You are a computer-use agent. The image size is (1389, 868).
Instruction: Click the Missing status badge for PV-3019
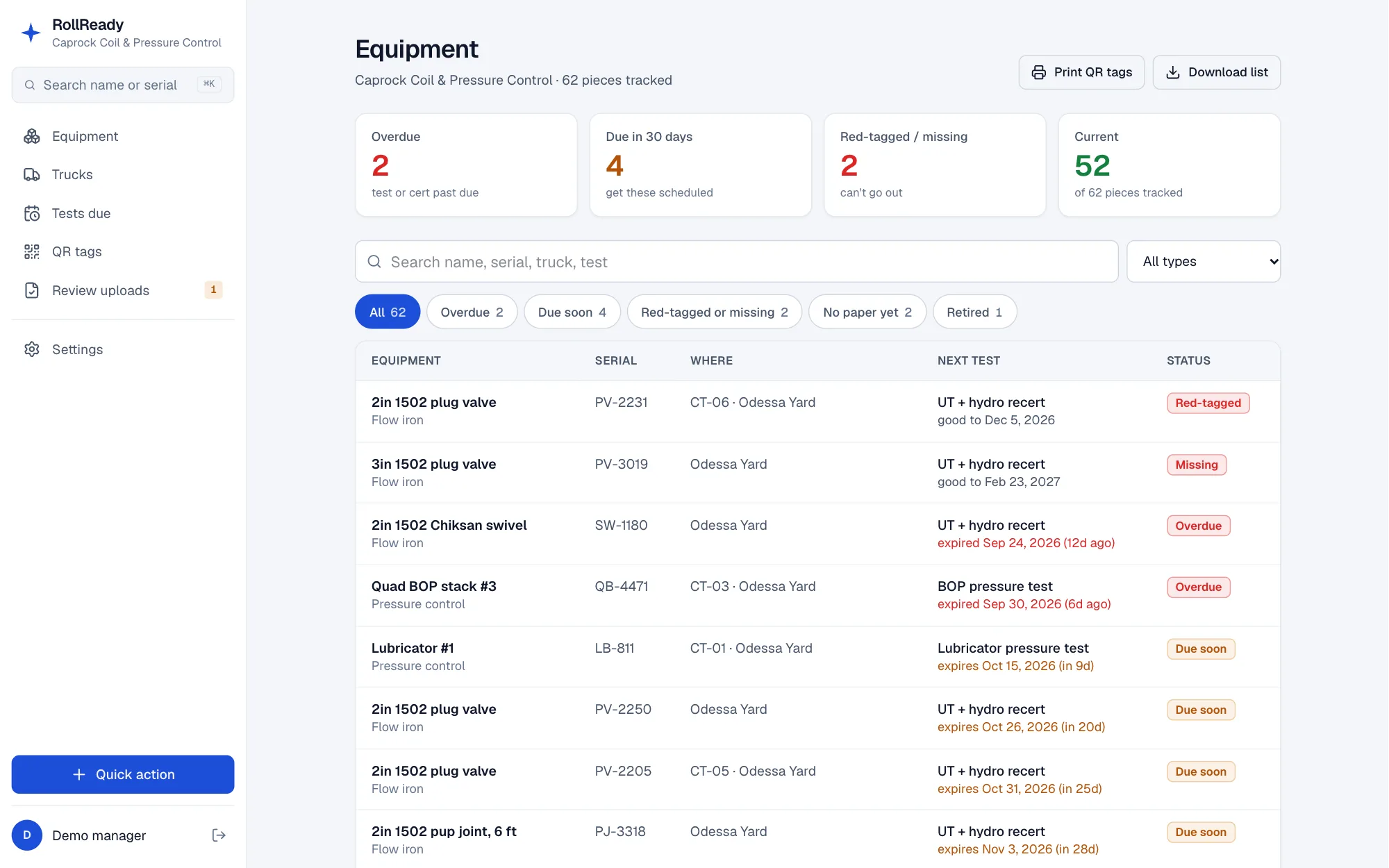point(1197,465)
